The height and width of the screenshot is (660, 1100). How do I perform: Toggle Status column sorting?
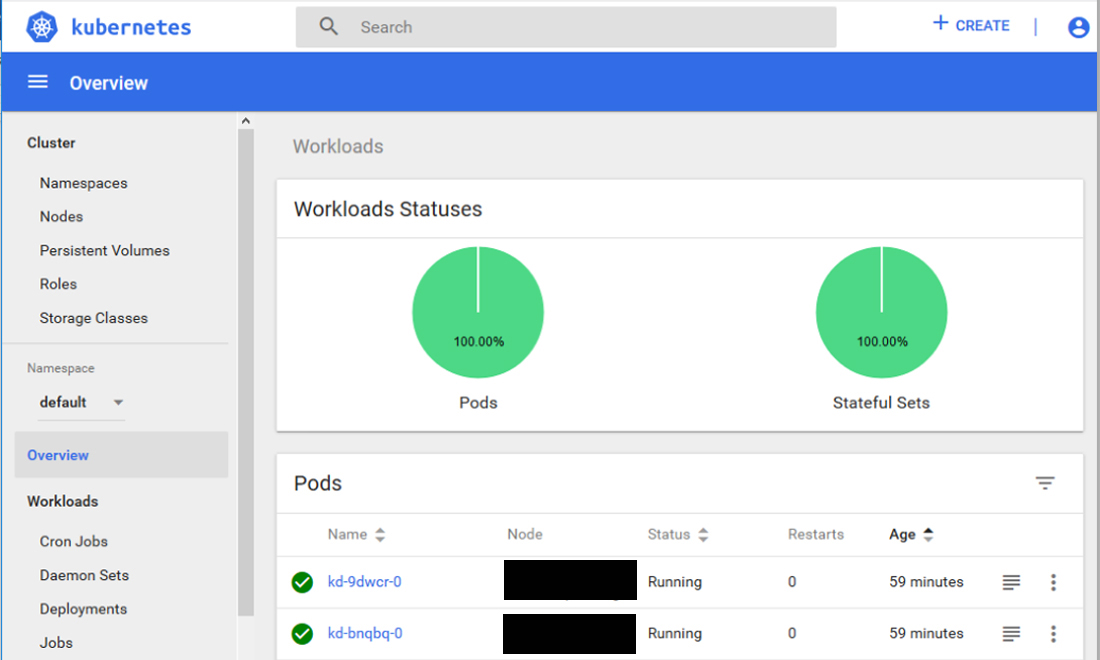tap(703, 534)
